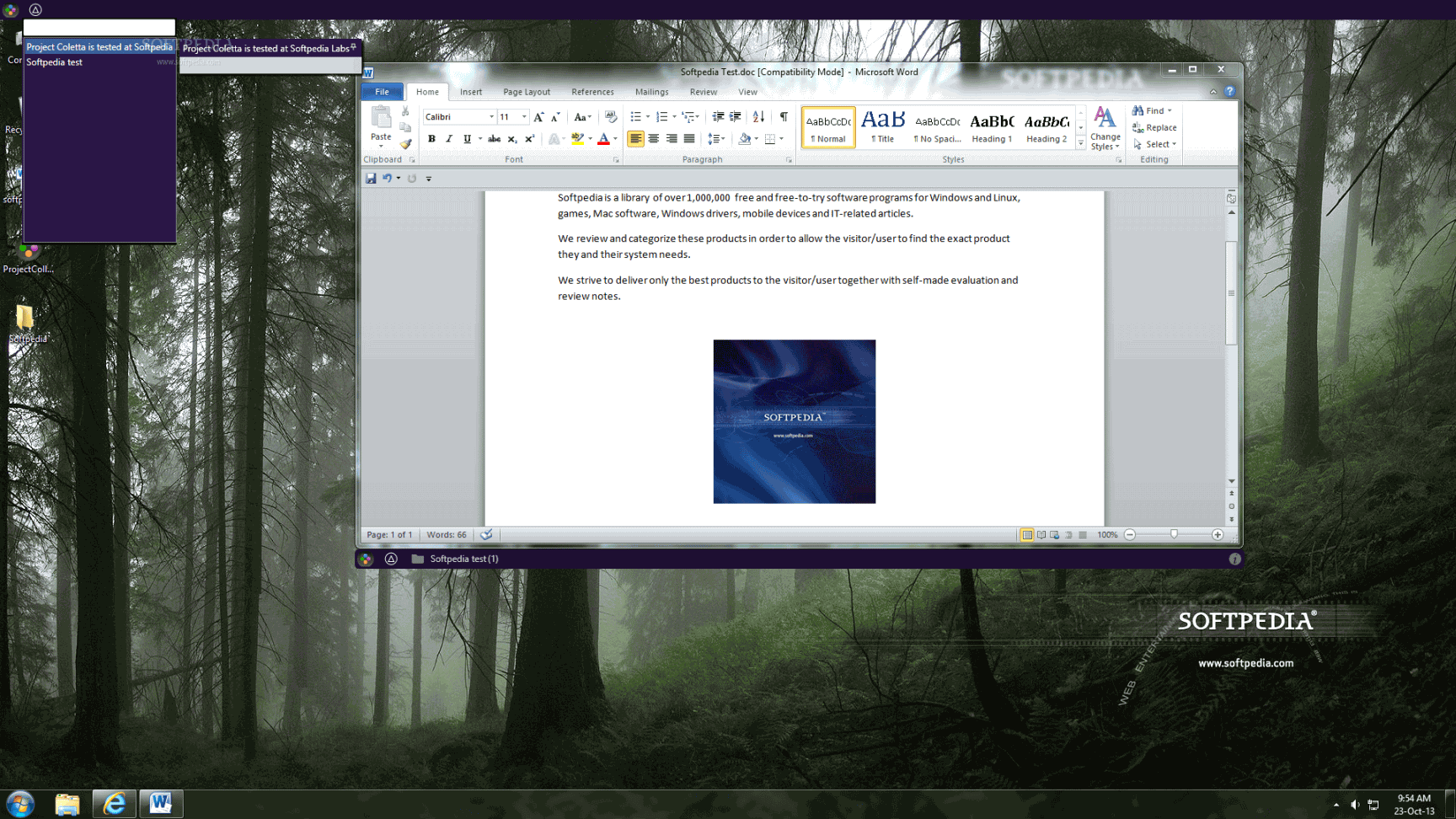Click the Cut scissors icon

(405, 112)
